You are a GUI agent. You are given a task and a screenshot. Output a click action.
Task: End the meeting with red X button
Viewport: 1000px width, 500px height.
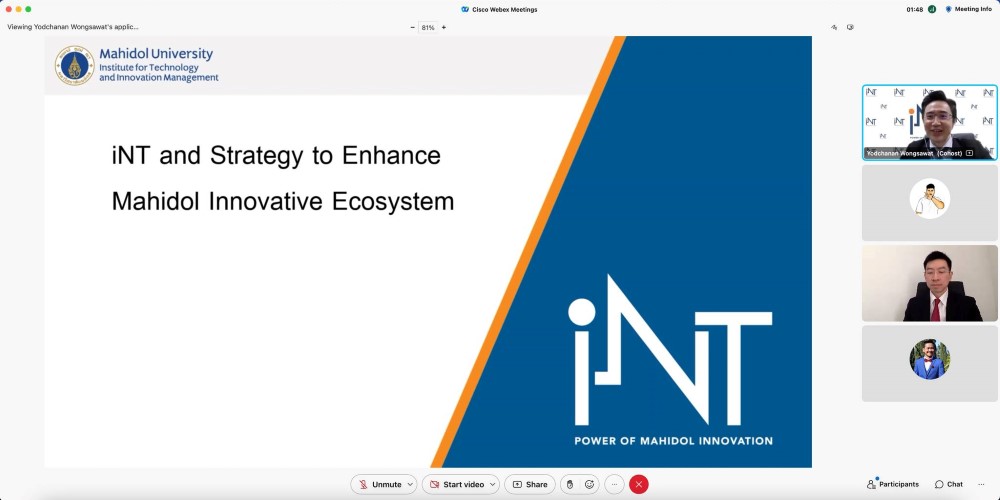639,484
